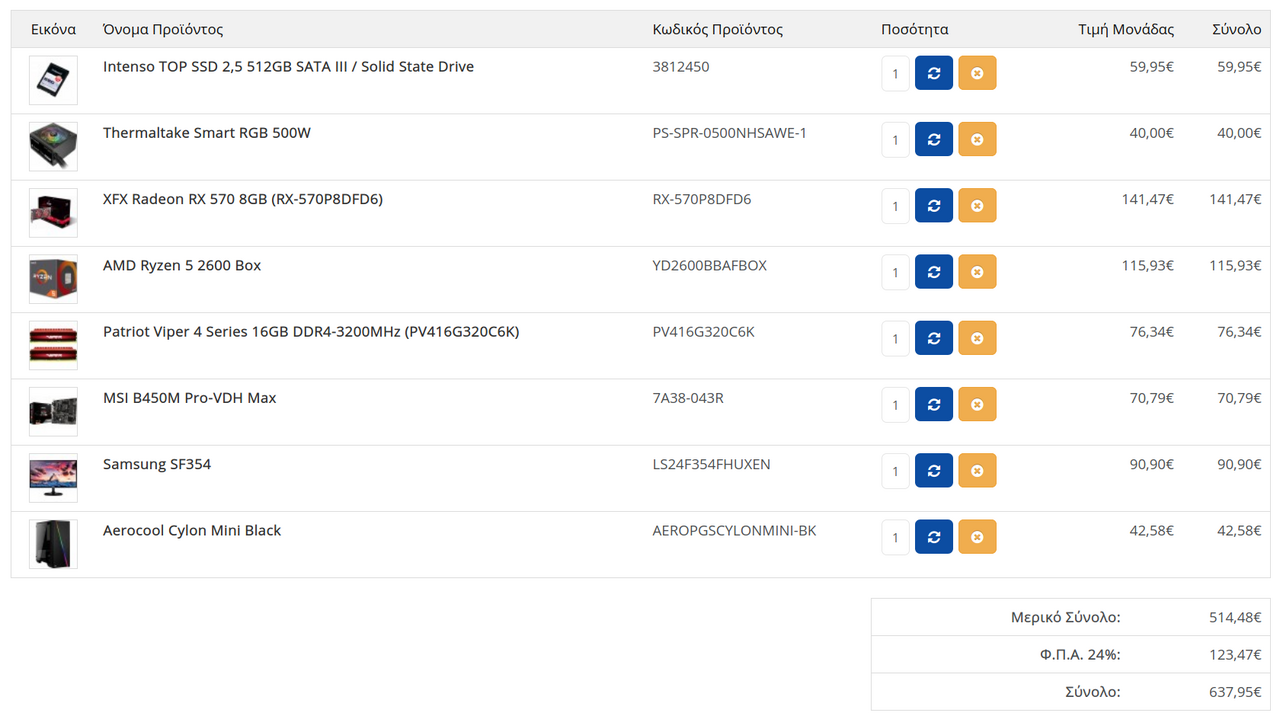Delete MSI B450M Pro-VDH Max from cart
Viewport: 1280px width, 716px height.
coord(977,404)
